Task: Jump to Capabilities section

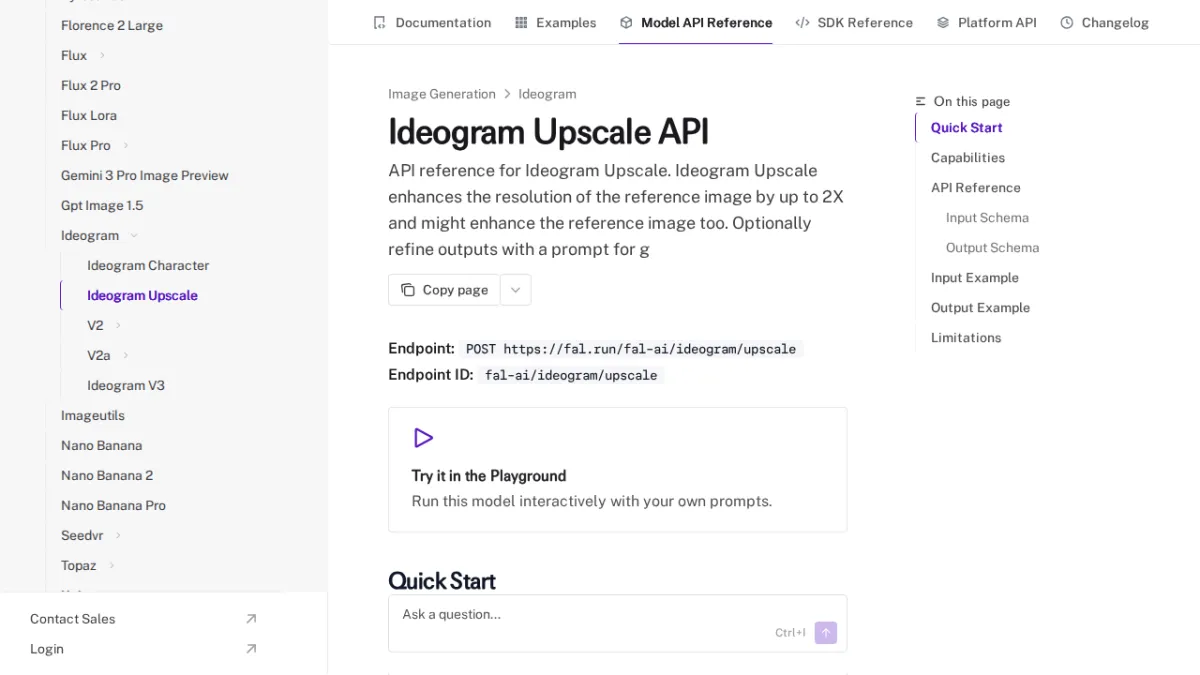Action: [968, 157]
